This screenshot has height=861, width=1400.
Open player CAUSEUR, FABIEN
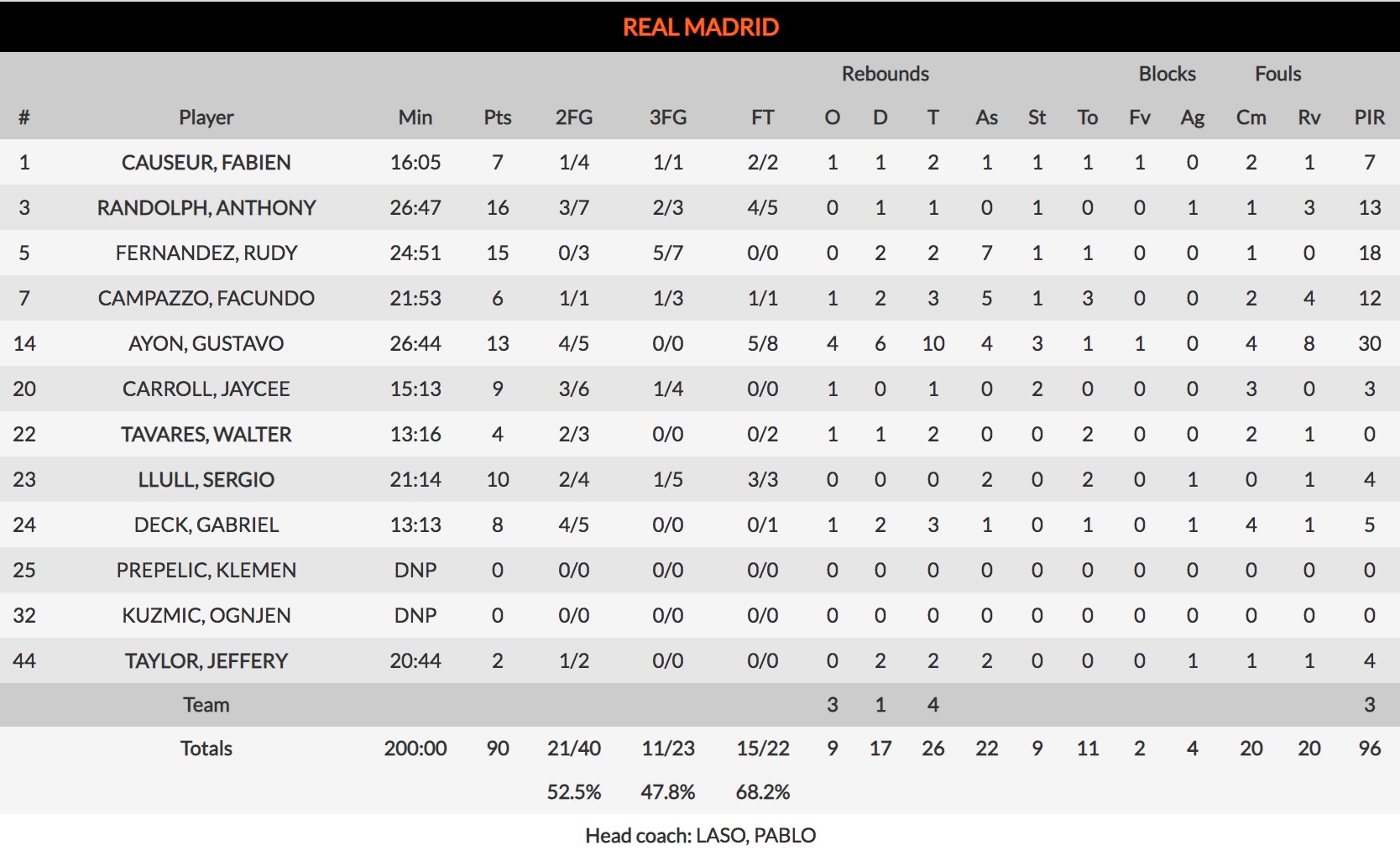tap(206, 163)
